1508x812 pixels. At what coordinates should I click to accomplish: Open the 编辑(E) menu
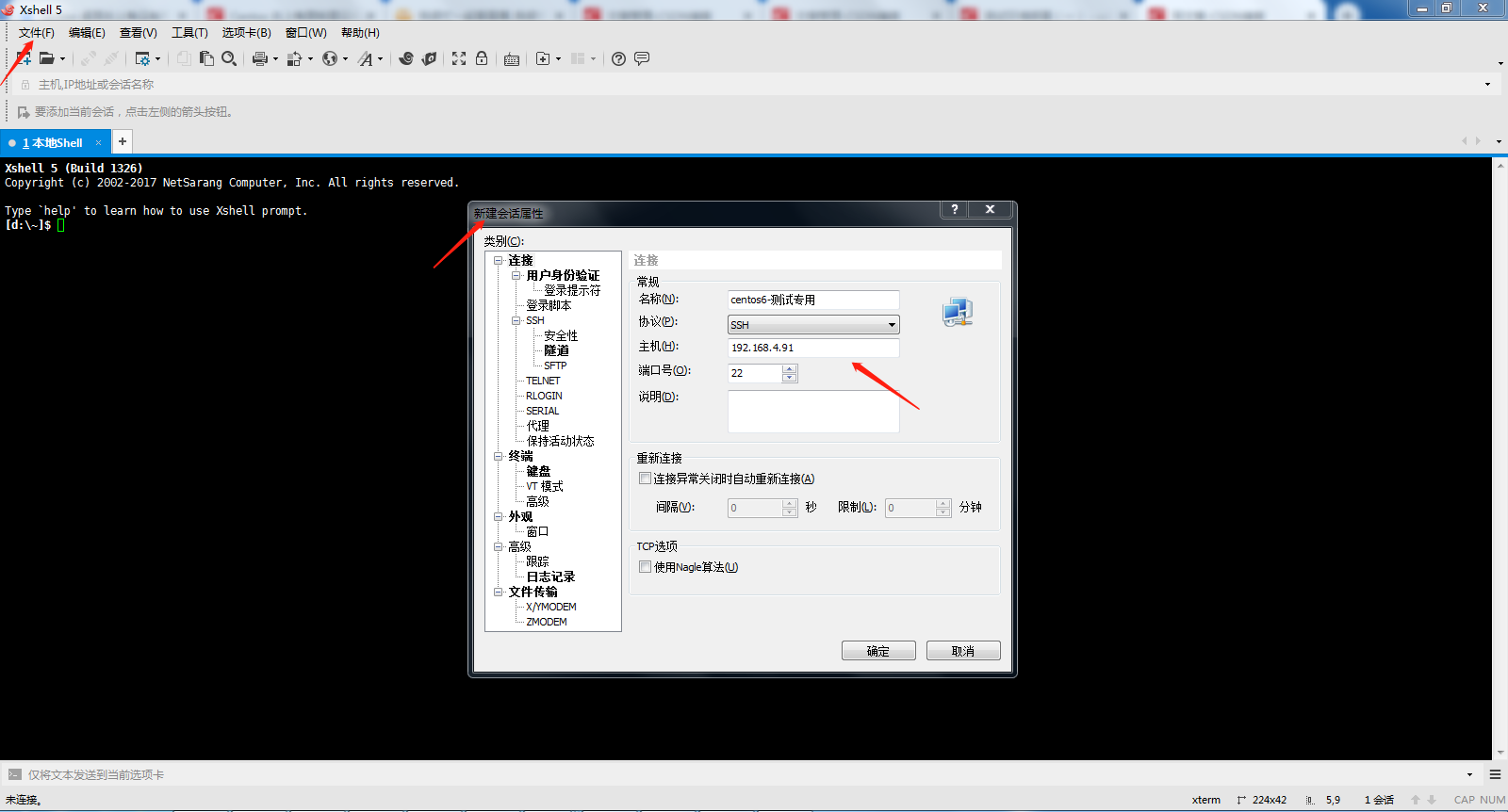point(87,33)
